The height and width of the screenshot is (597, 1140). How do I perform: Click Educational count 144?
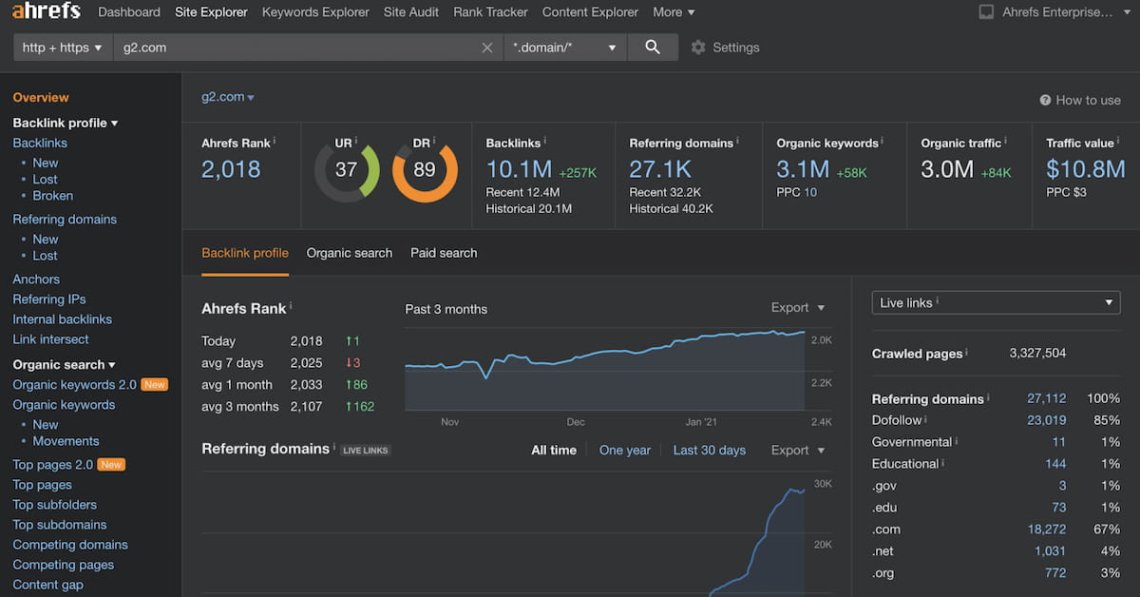pos(1055,464)
